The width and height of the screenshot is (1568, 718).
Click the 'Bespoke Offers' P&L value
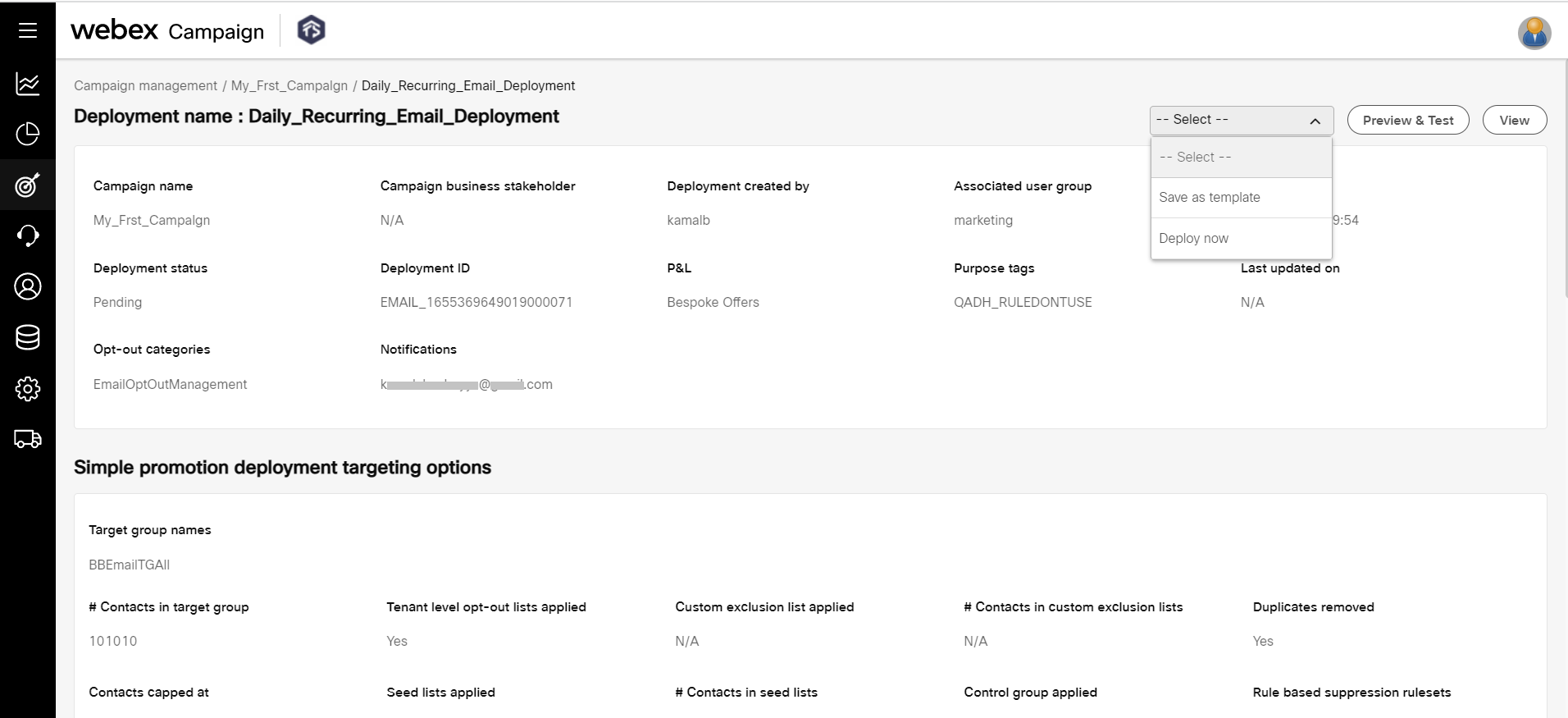point(713,302)
